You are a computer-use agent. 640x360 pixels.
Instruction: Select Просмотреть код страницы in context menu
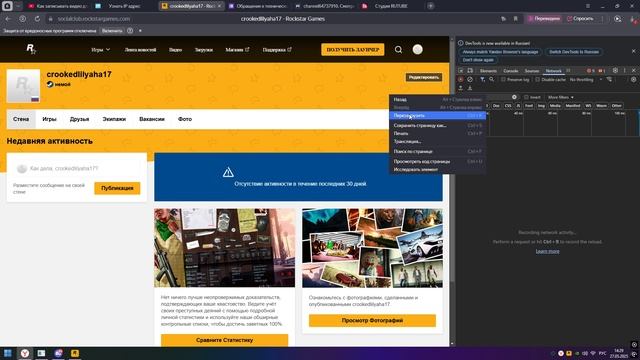point(438,161)
